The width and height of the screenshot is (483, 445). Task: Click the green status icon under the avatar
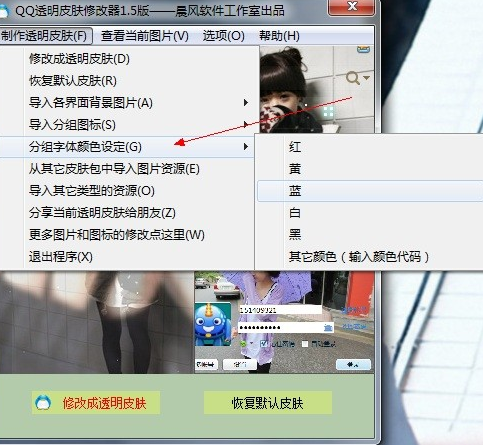click(x=243, y=343)
